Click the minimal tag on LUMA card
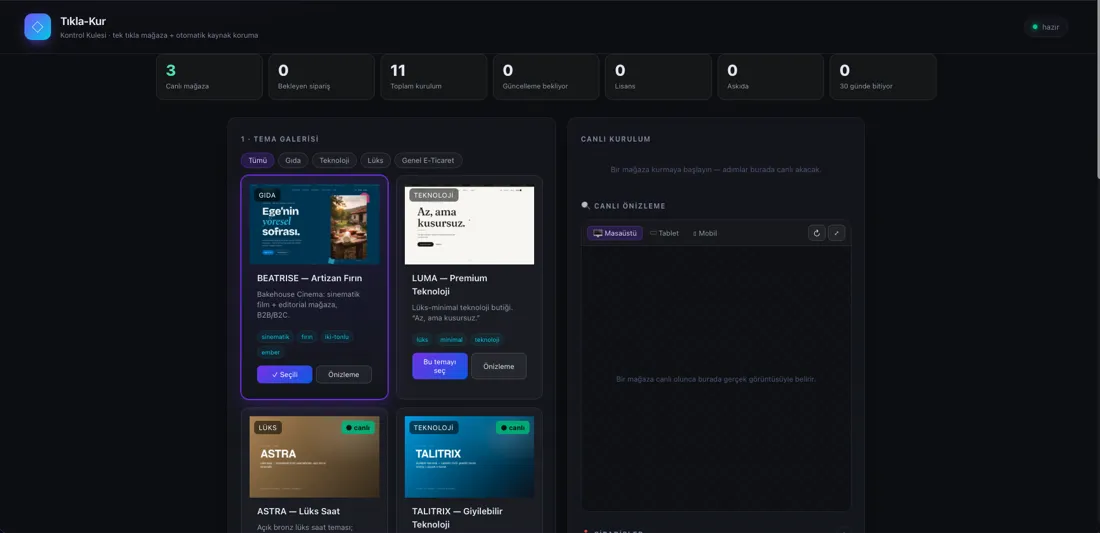 click(x=451, y=339)
